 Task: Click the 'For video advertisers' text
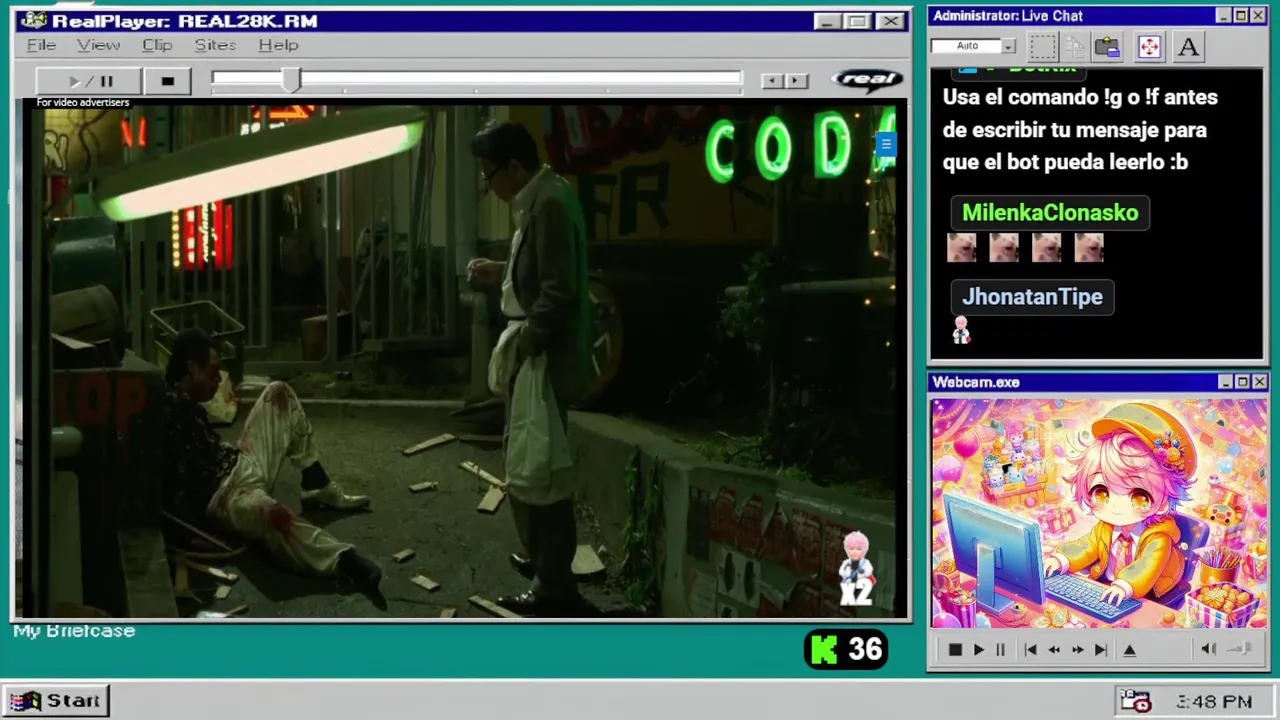click(83, 102)
